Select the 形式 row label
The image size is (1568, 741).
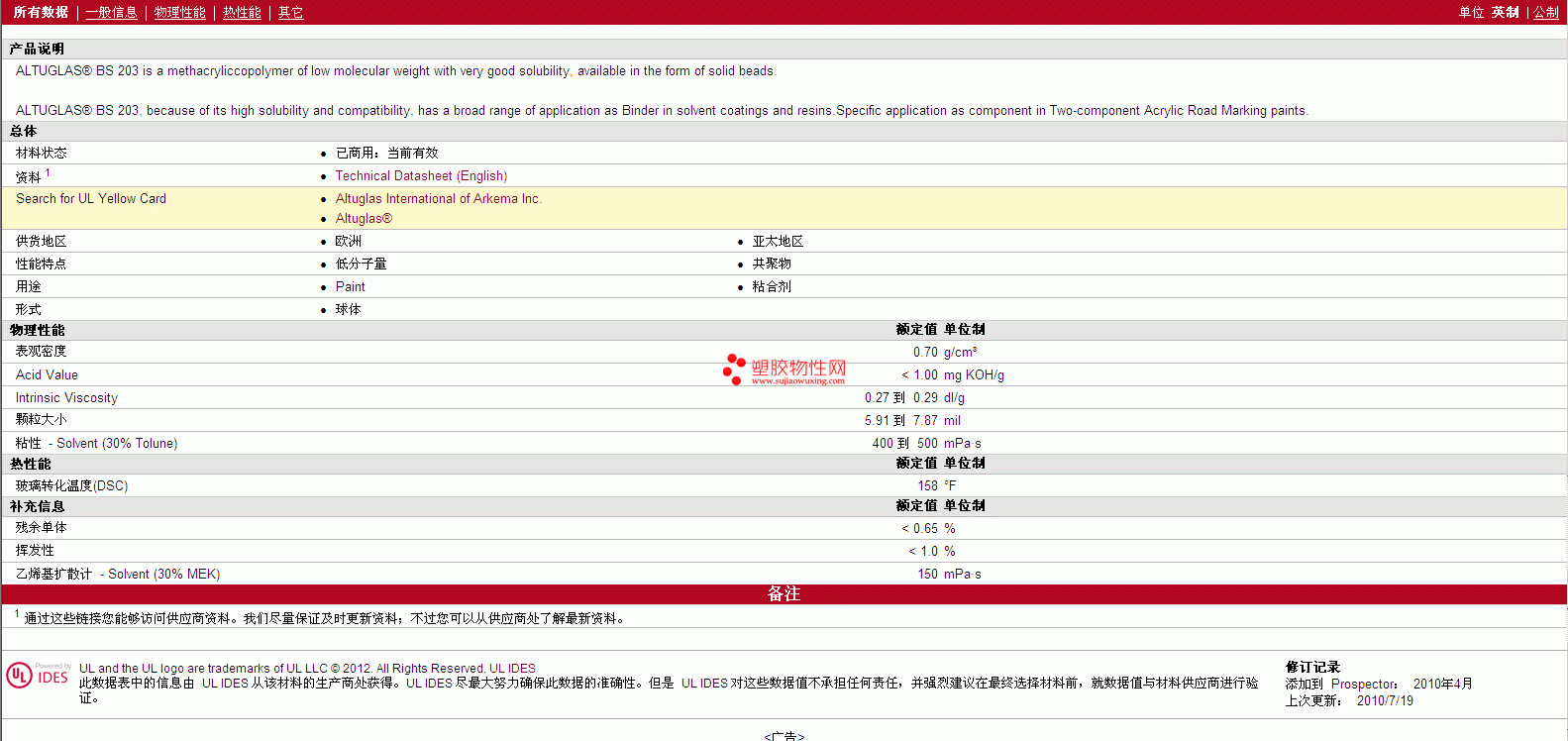coord(29,309)
